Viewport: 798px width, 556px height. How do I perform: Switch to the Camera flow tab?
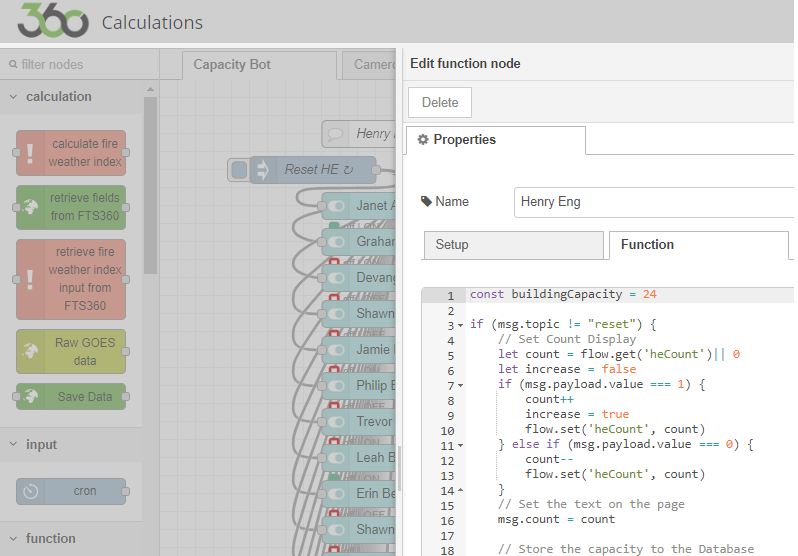click(x=369, y=65)
